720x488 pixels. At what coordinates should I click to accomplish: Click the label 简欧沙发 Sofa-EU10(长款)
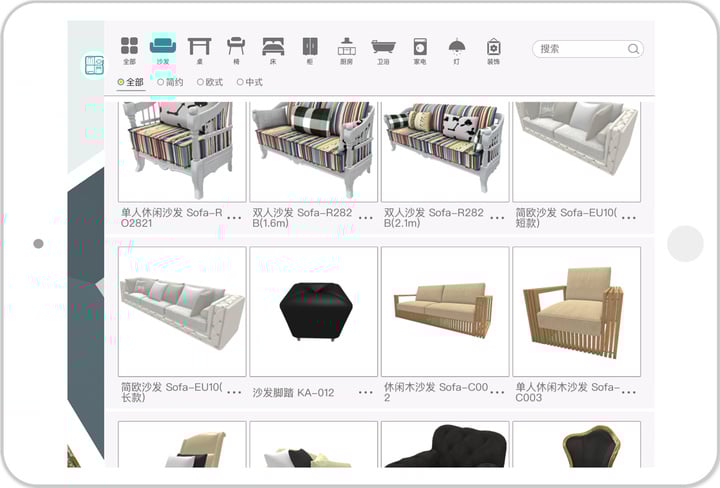click(172, 393)
